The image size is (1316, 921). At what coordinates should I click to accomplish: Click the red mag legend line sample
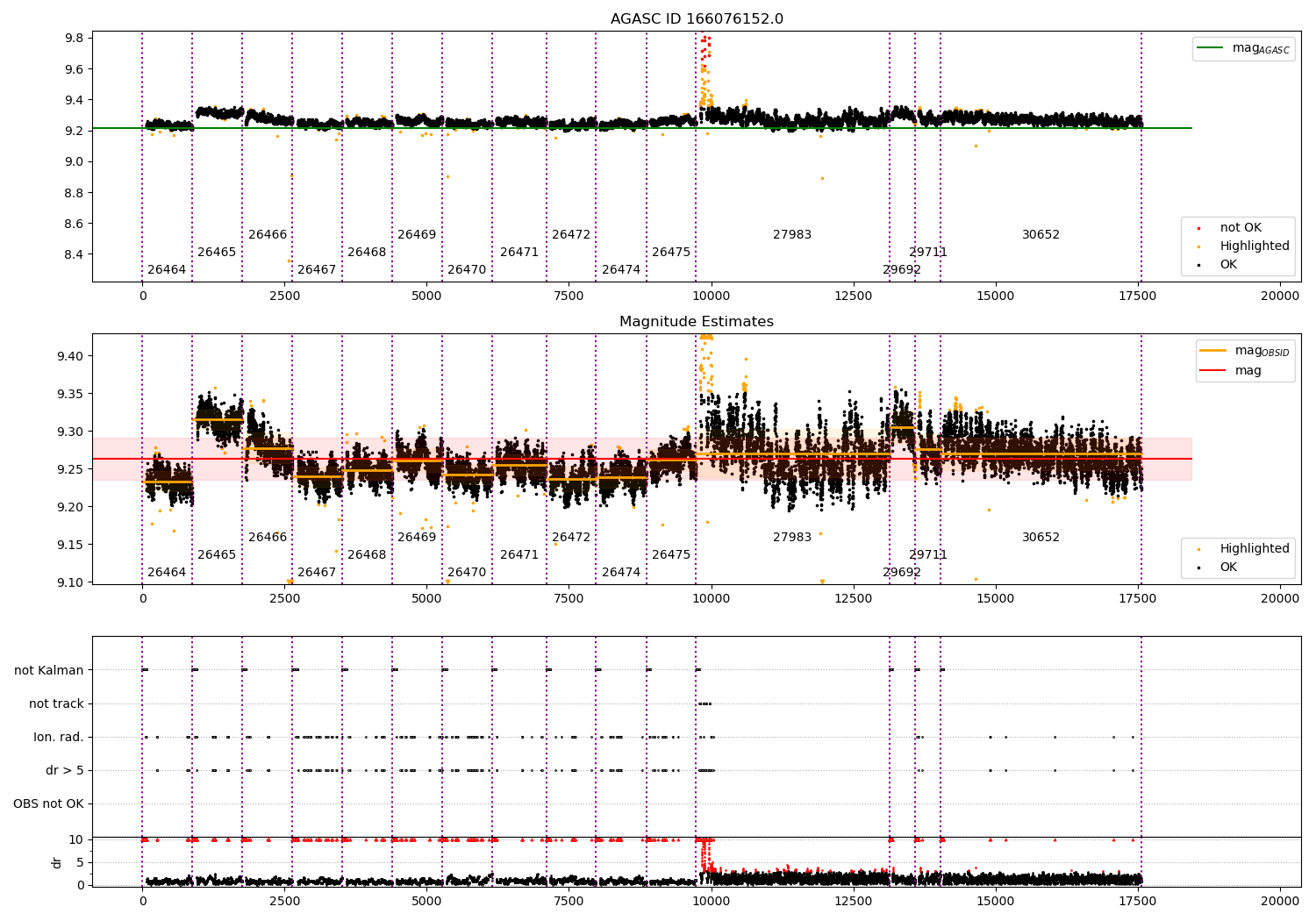pos(1213,371)
